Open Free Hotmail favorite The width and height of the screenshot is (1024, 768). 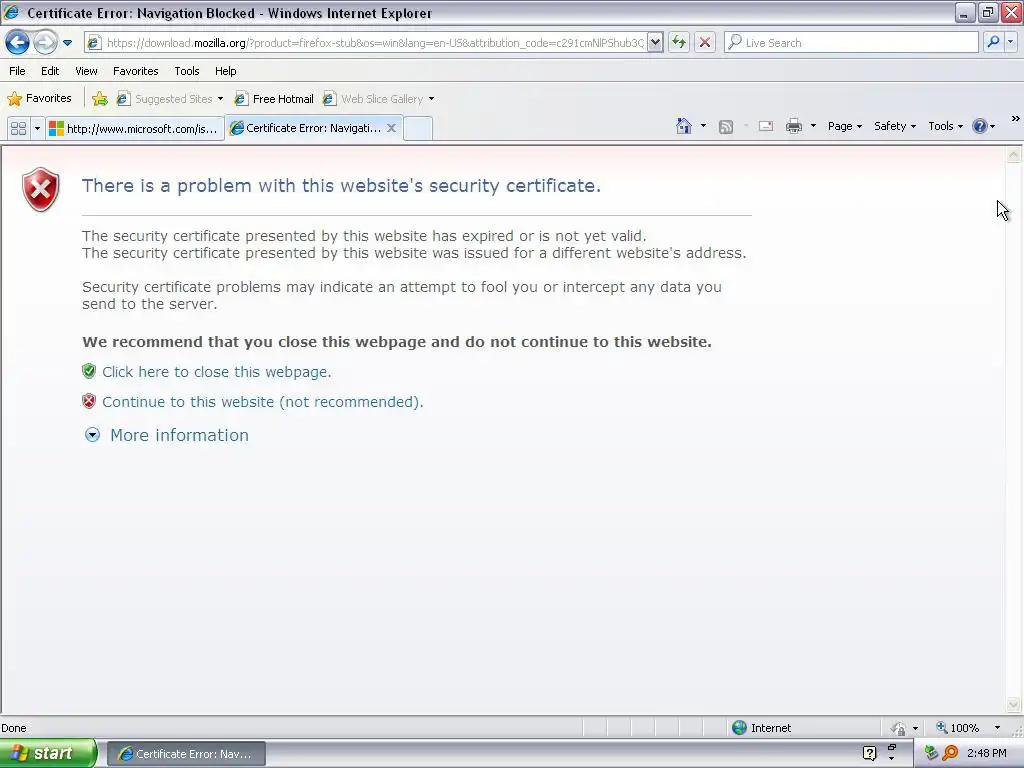(x=274, y=99)
